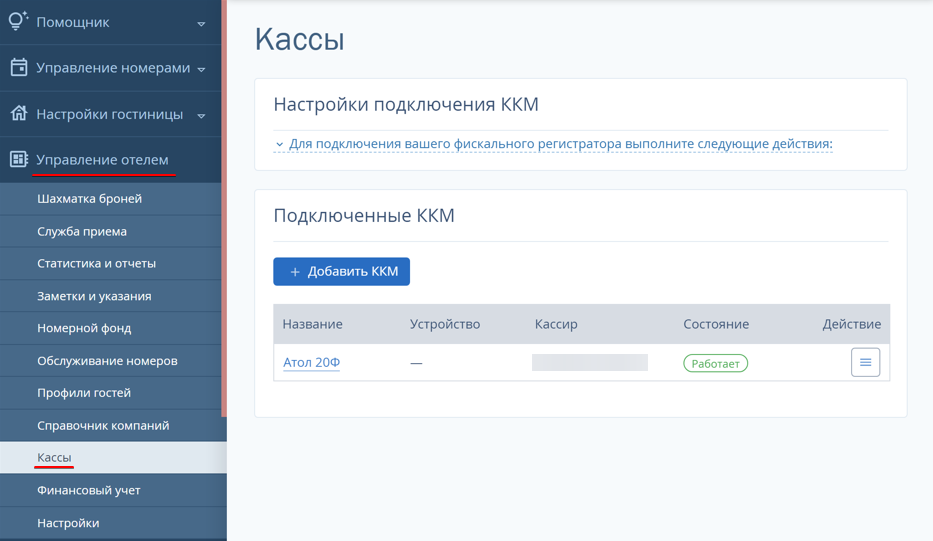Open the Атол 20Ф link
The width and height of the screenshot is (933, 541).
(x=311, y=362)
